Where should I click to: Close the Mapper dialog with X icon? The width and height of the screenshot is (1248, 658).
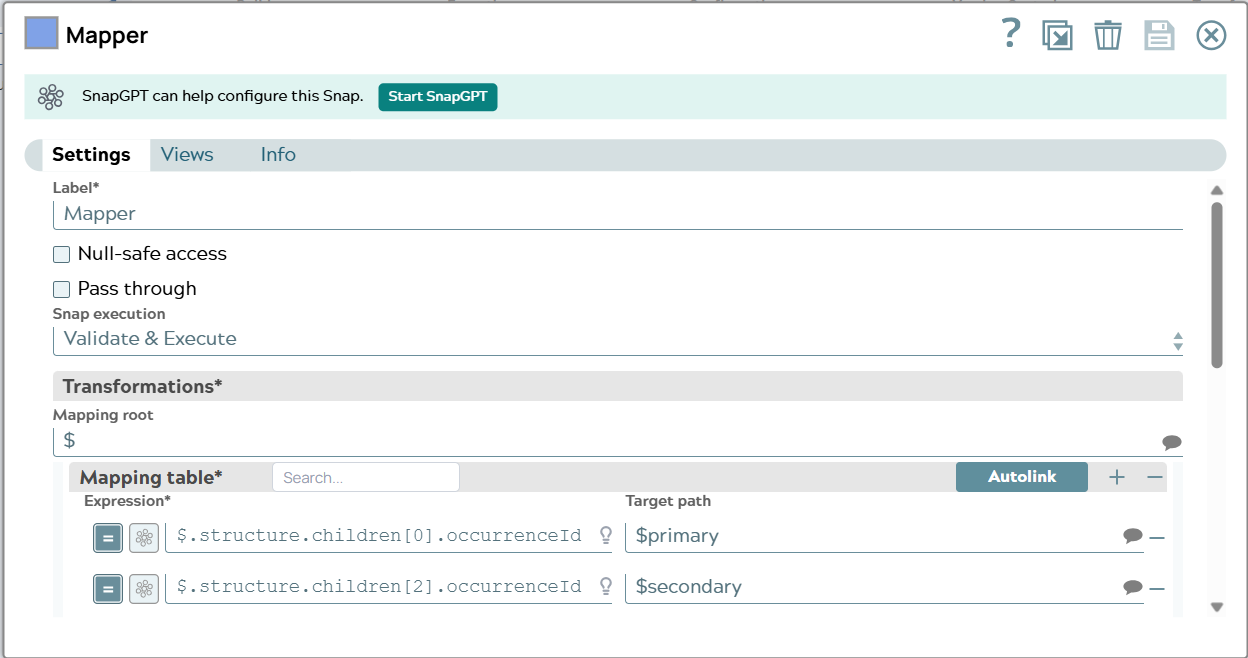[x=1211, y=36]
